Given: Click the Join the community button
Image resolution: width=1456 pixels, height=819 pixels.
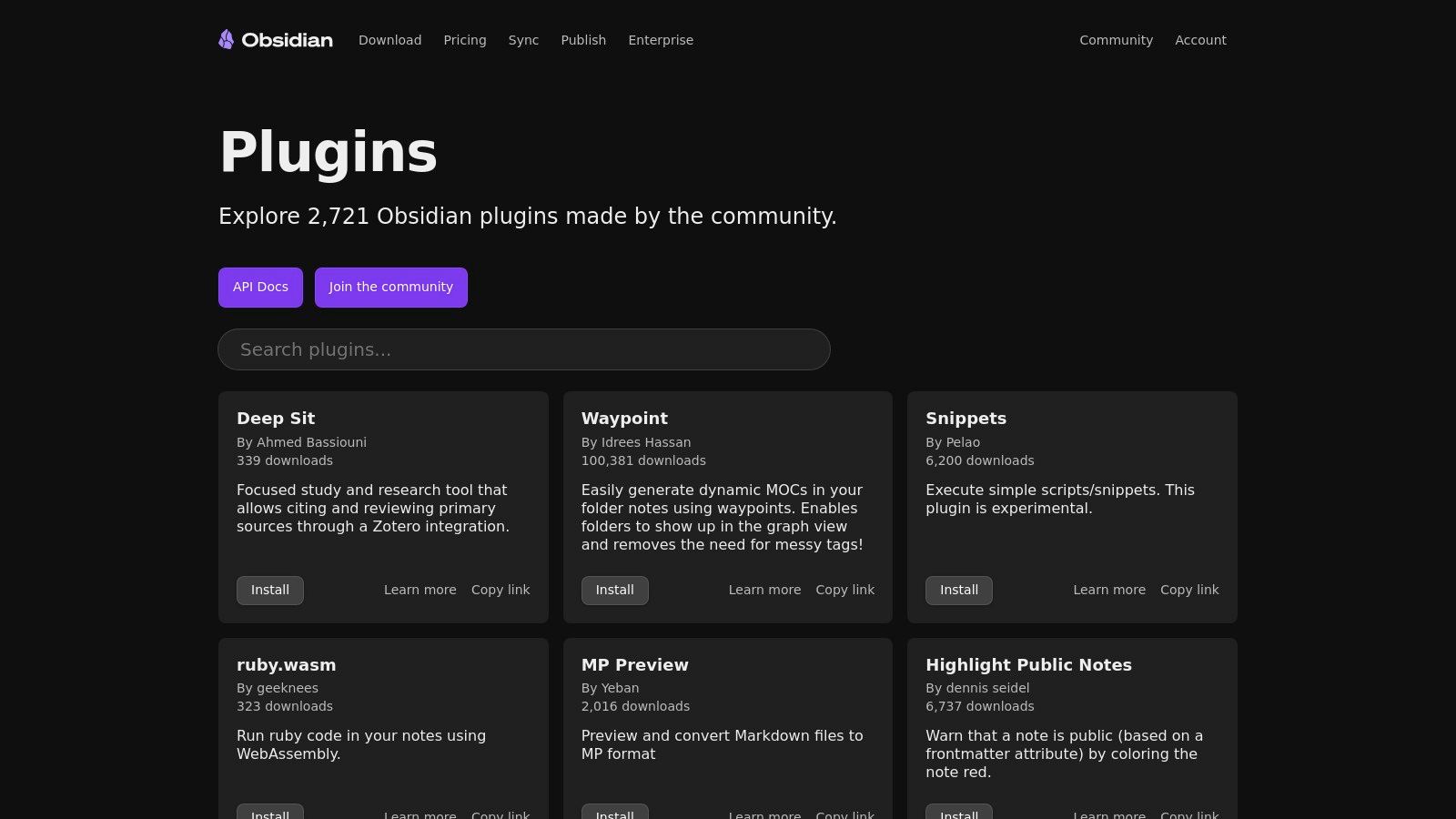Looking at the screenshot, I should click(390, 288).
